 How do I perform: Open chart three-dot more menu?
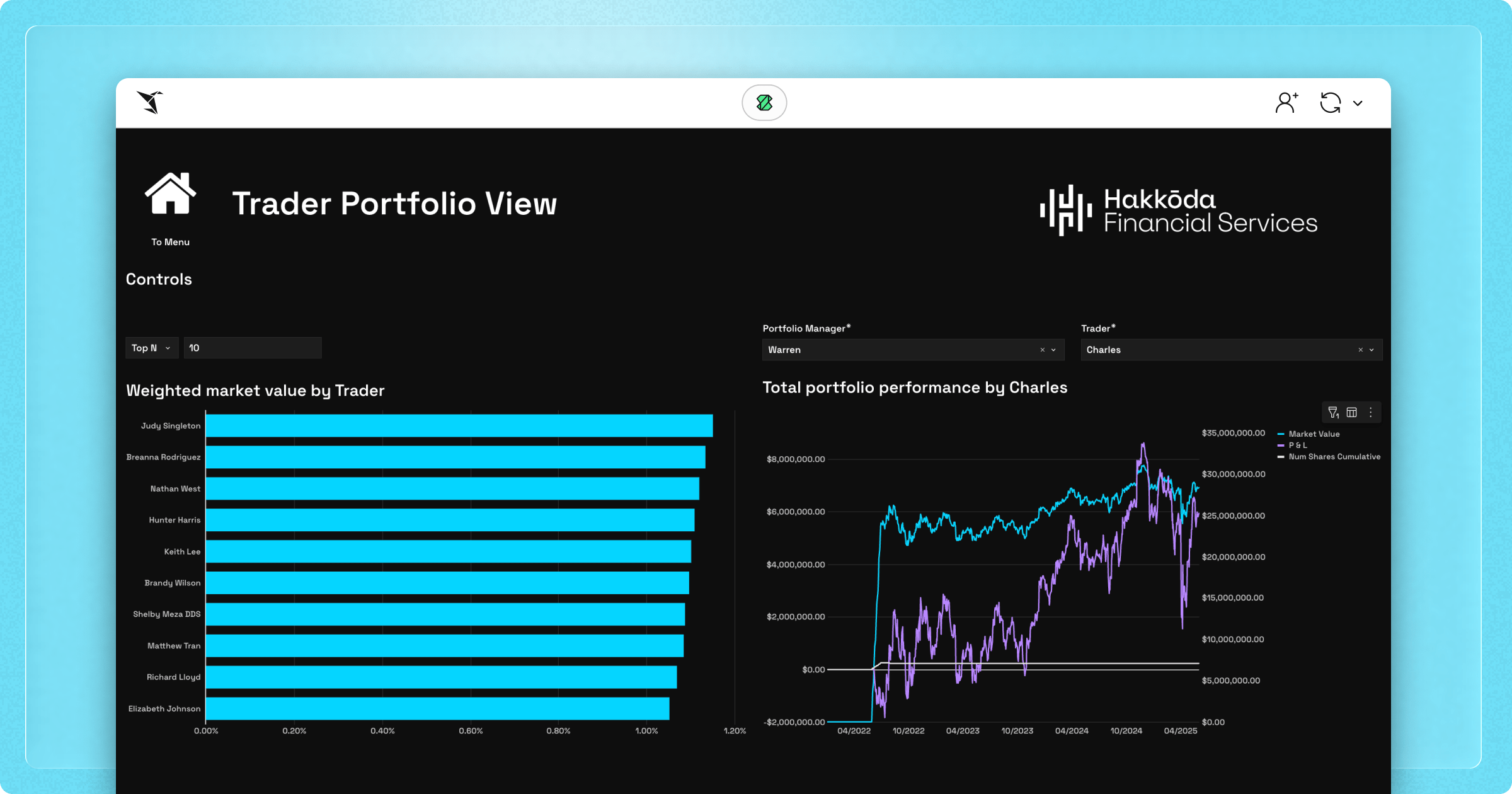click(1371, 413)
